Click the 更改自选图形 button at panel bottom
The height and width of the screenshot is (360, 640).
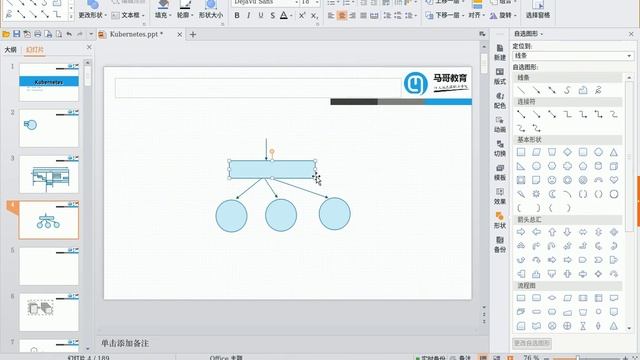532,343
